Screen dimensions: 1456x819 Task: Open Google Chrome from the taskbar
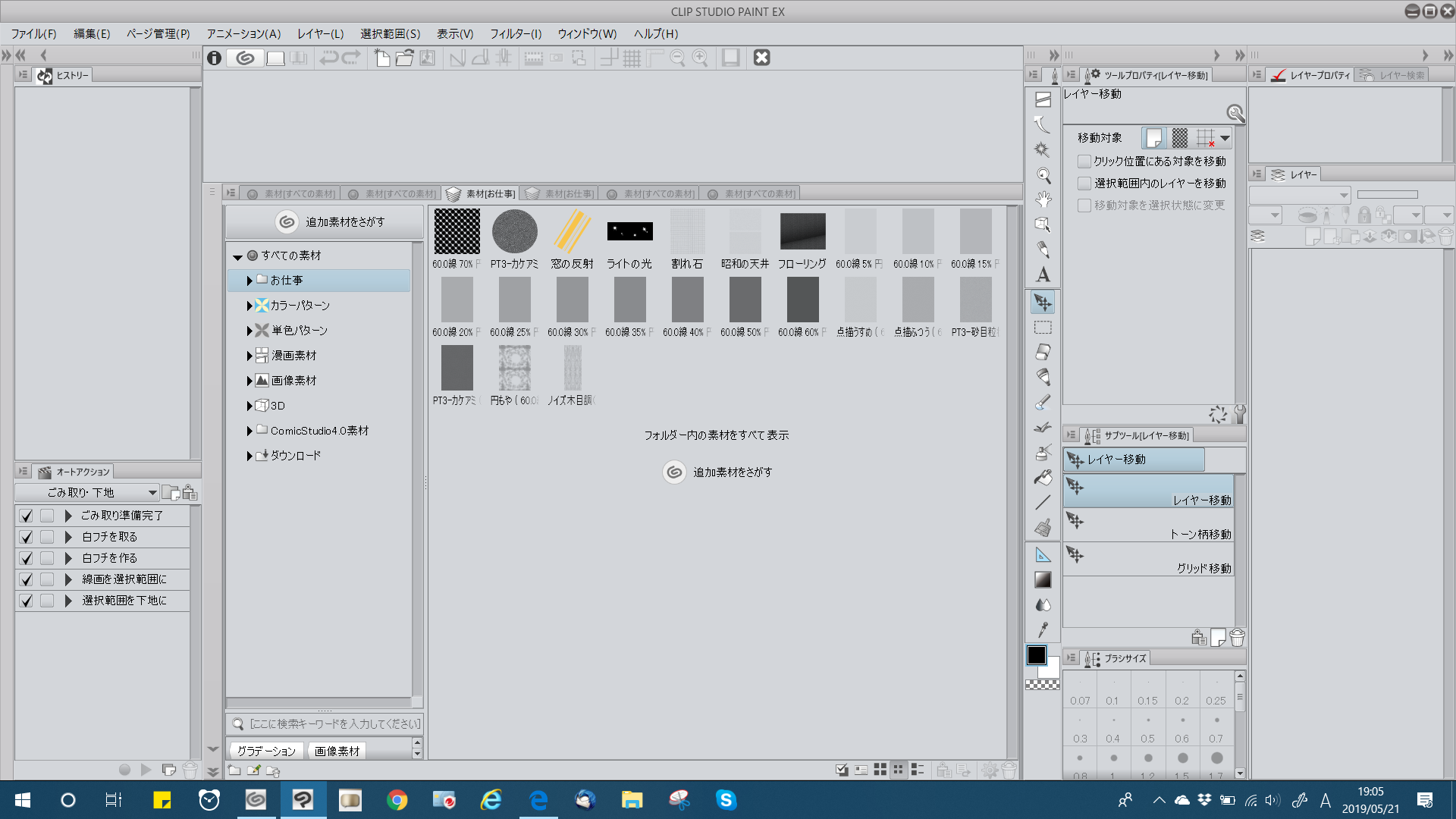click(x=397, y=800)
